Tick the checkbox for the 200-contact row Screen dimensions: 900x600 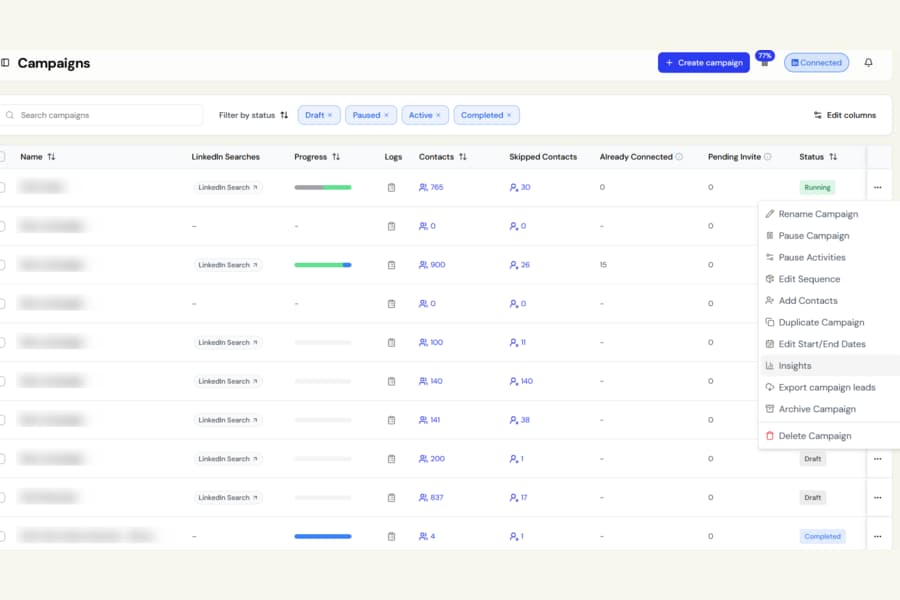2,459
